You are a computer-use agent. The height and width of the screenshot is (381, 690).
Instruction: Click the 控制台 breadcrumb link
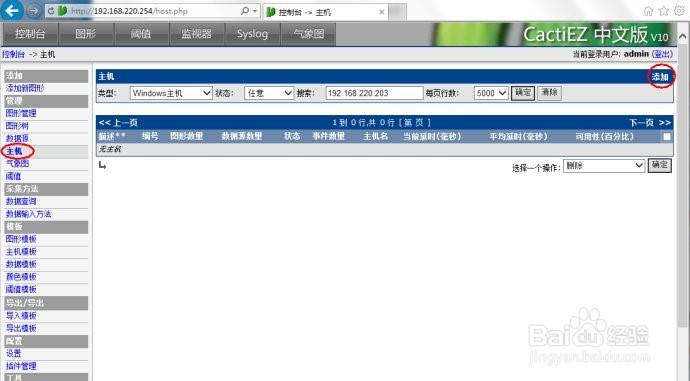tap(13, 55)
